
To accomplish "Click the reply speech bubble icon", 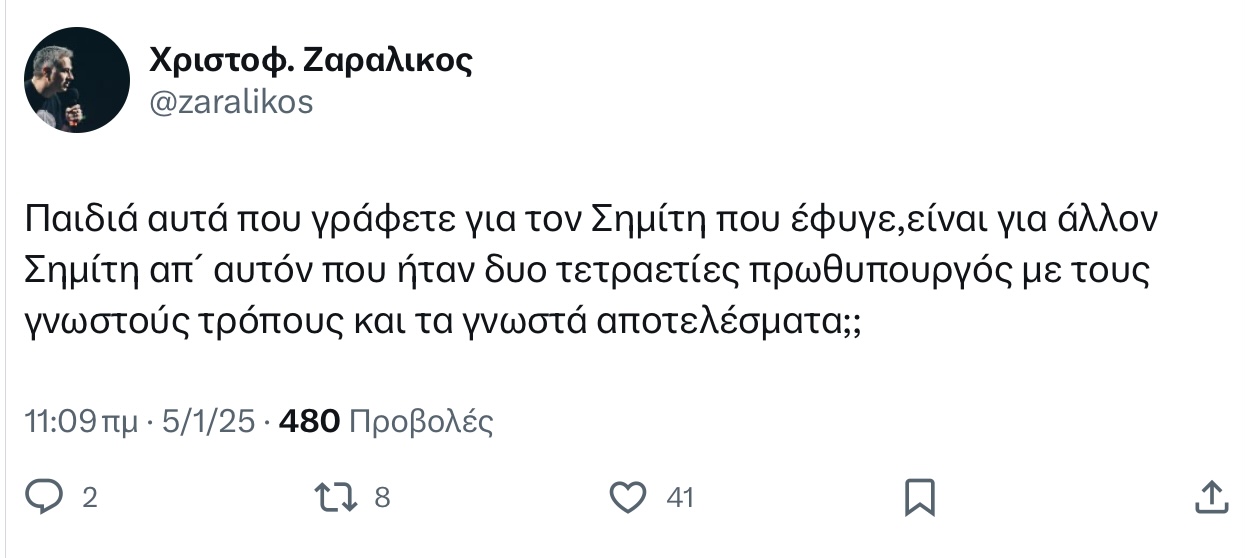I will (x=43, y=497).
